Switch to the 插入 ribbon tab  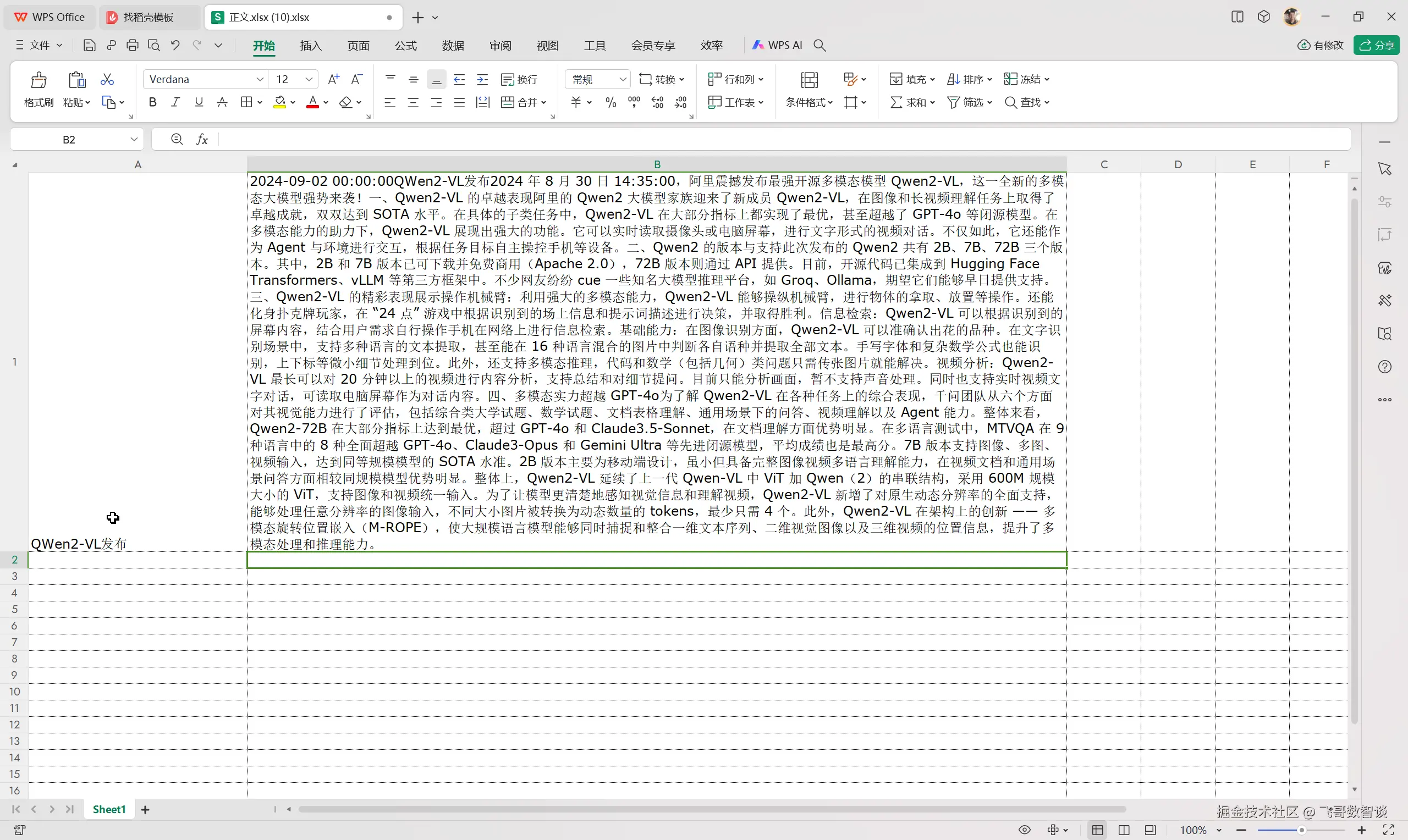tap(311, 46)
